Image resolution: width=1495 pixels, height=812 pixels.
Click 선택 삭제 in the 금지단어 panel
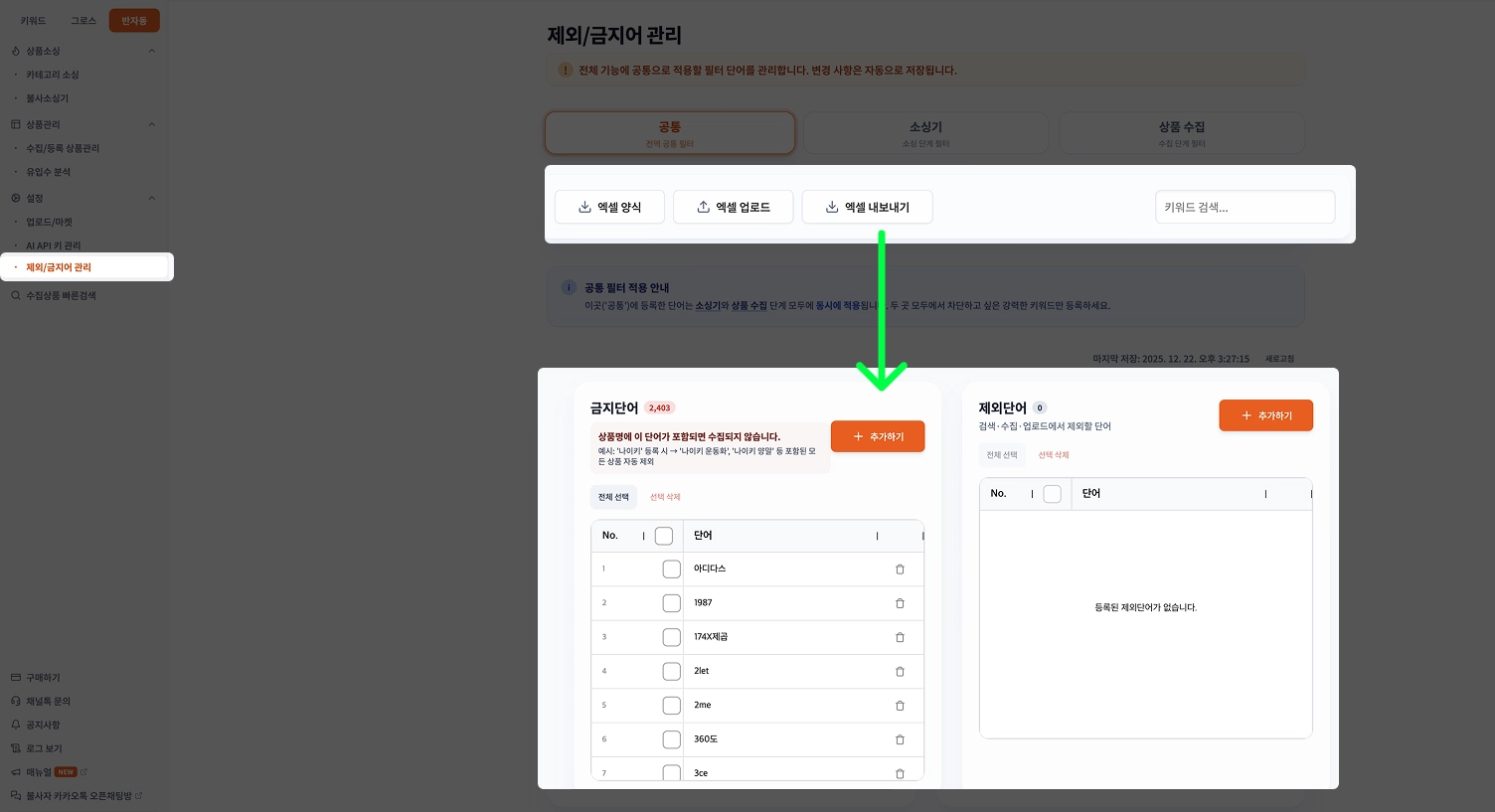[x=665, y=497]
